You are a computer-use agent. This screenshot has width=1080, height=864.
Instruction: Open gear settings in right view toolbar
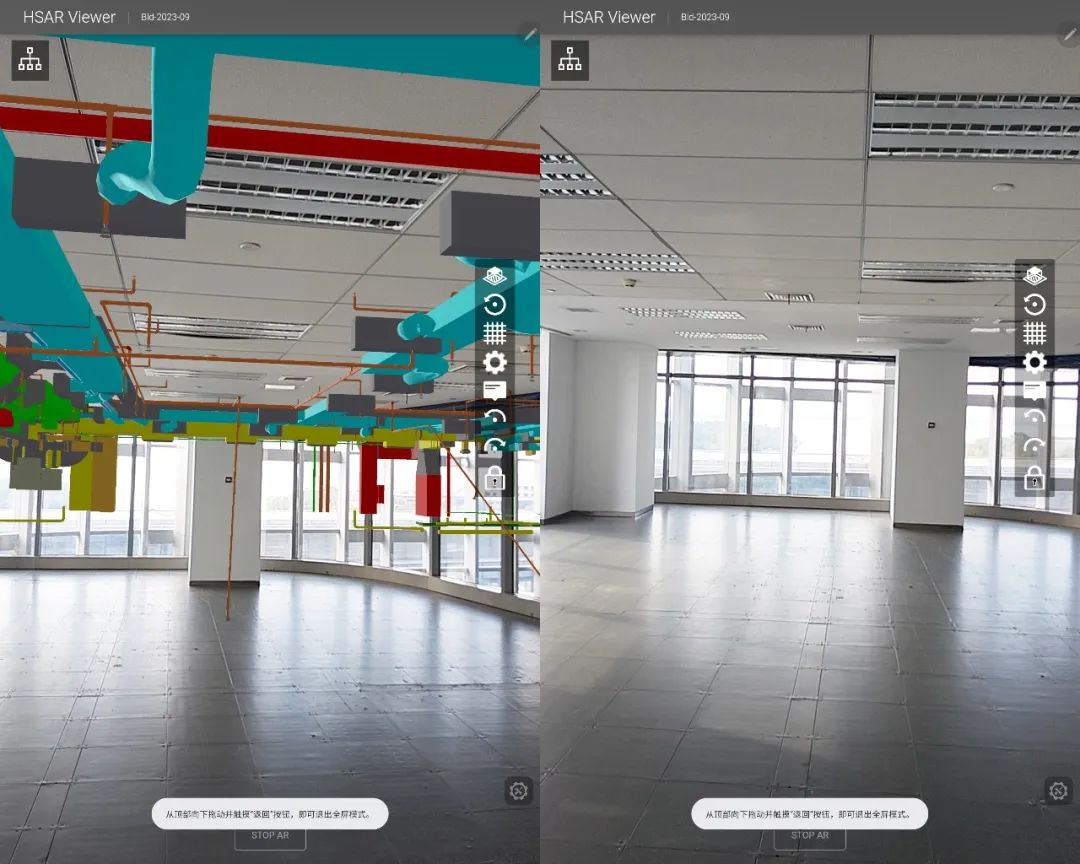coord(1035,362)
